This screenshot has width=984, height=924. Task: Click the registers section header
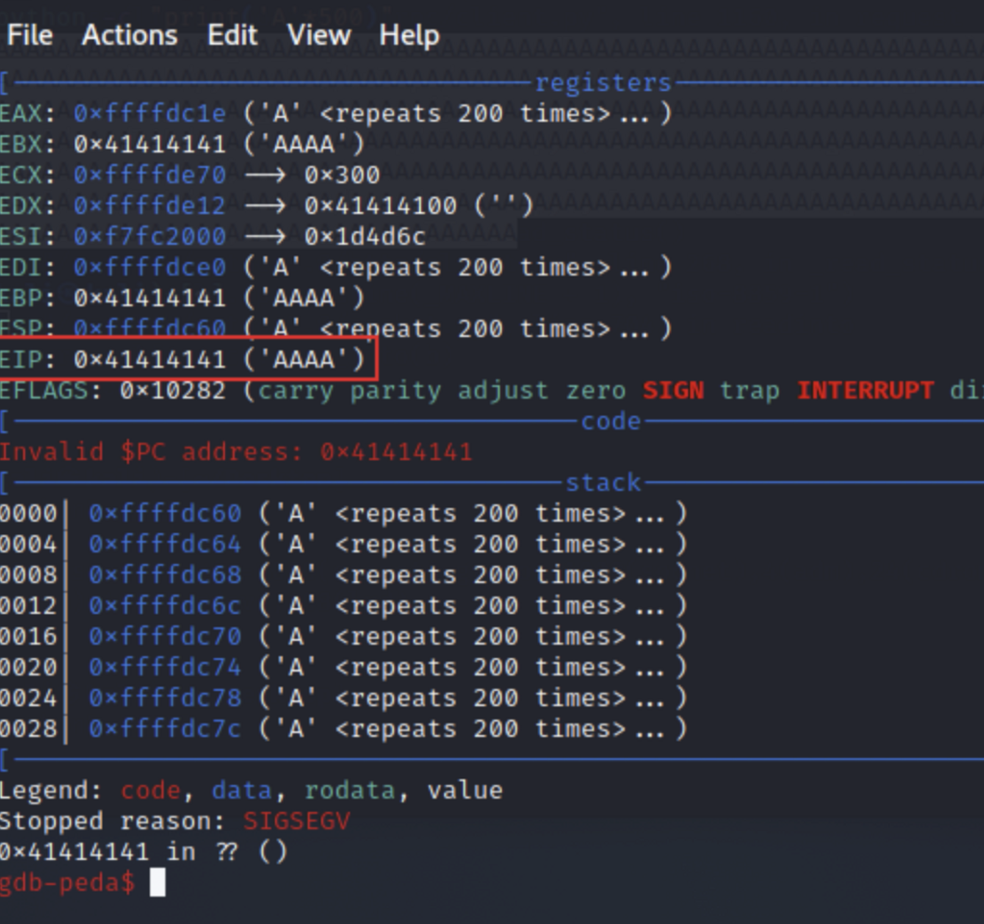tap(603, 83)
